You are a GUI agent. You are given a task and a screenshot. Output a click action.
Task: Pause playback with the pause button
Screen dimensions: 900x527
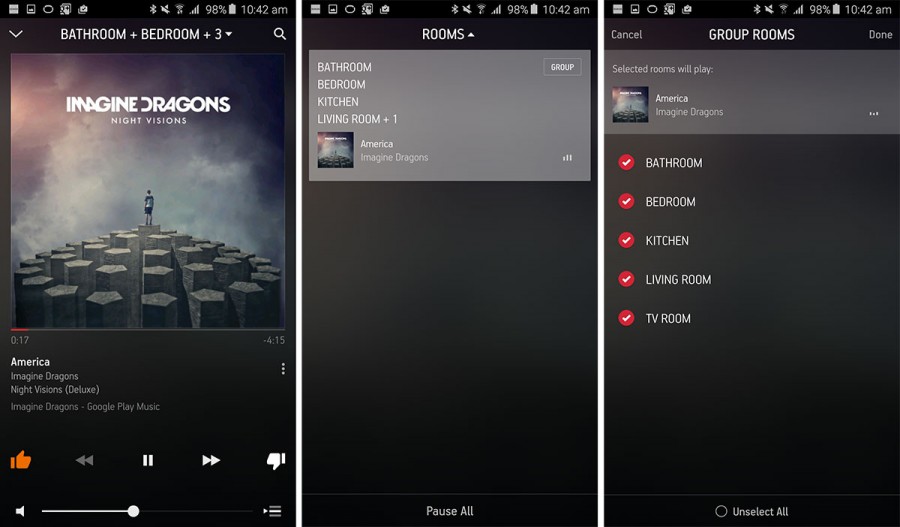tap(148, 460)
